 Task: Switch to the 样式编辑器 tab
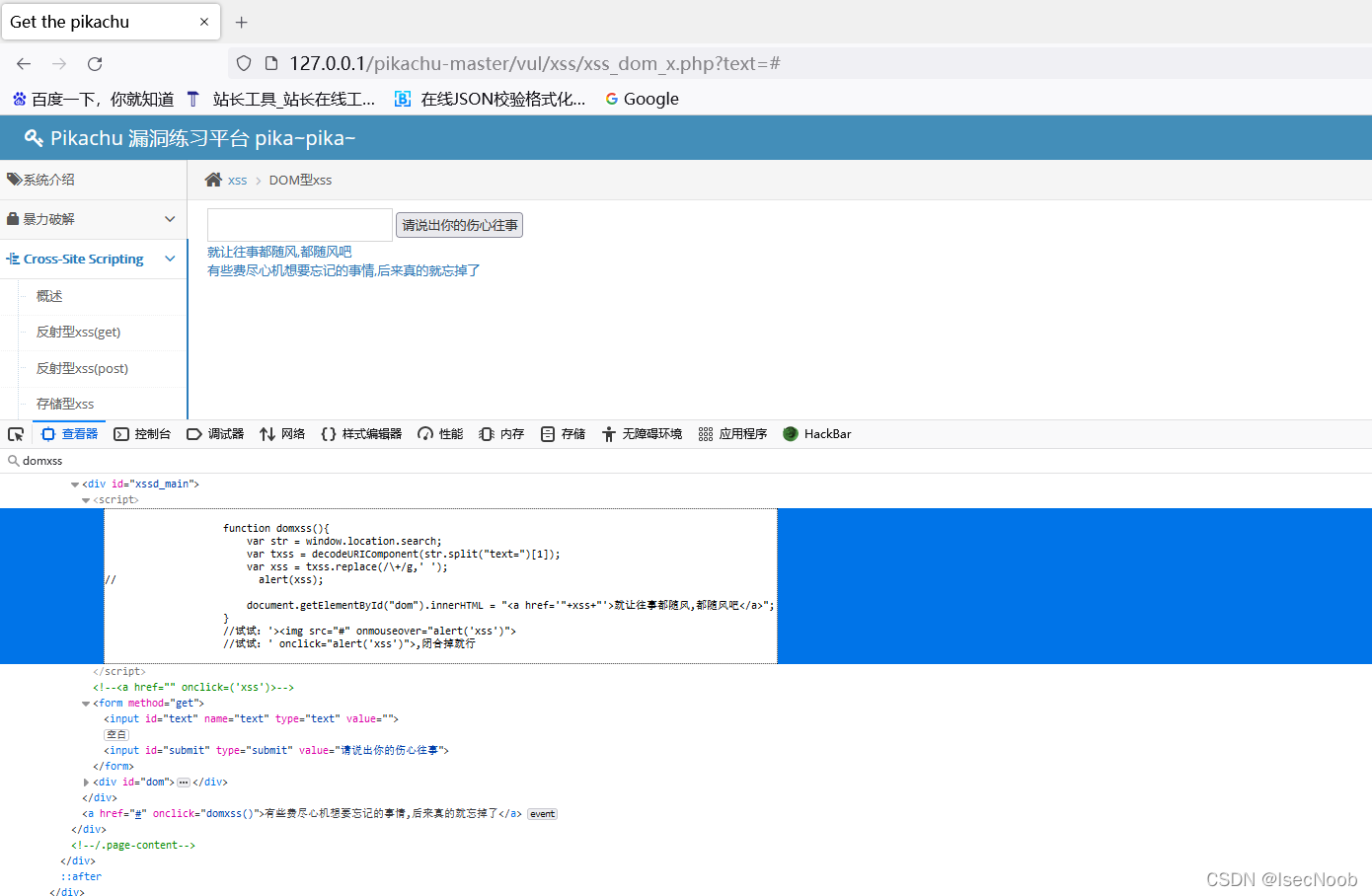coord(361,434)
